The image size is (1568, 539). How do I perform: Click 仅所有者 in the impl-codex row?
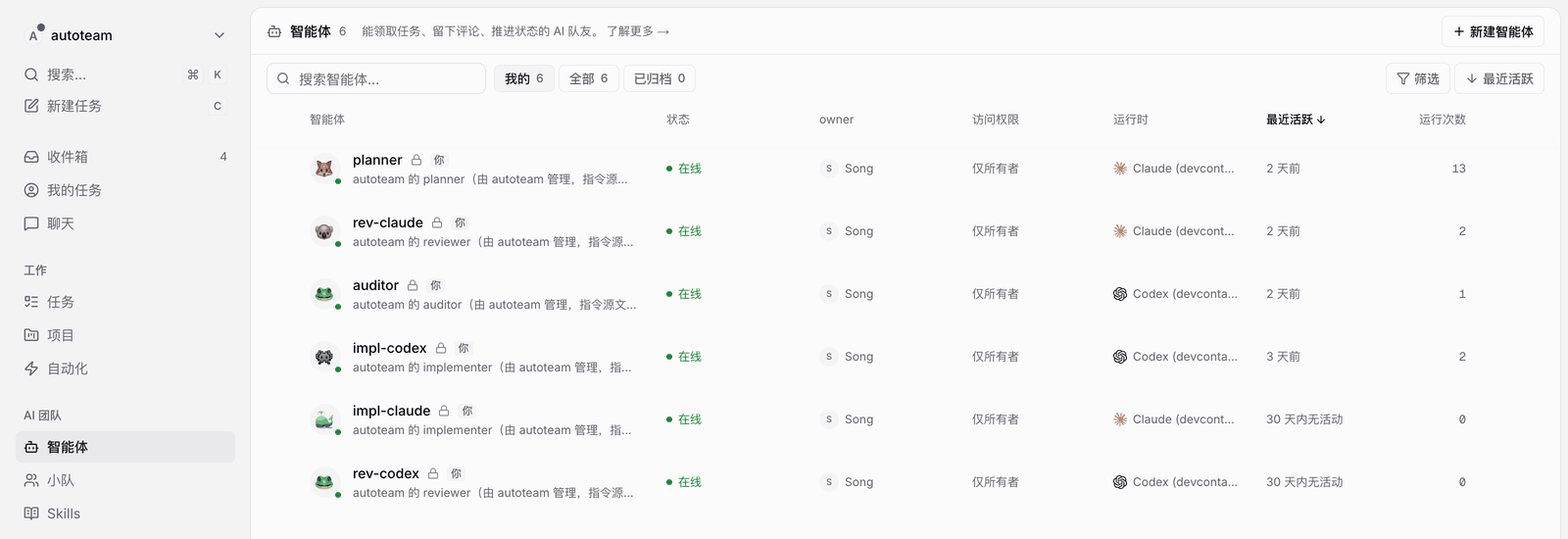pos(996,357)
